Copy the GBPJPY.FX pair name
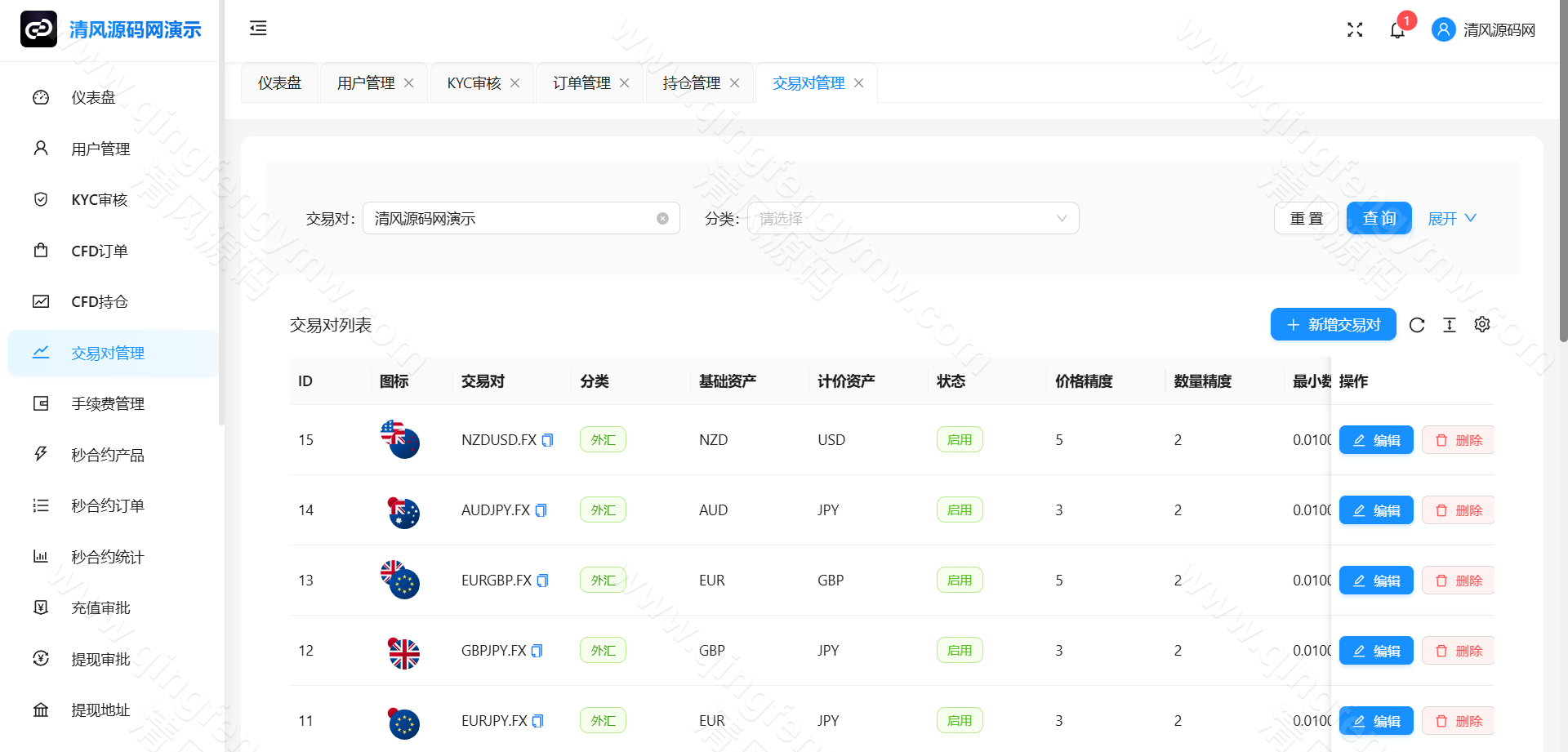The image size is (1568, 752). pos(537,651)
